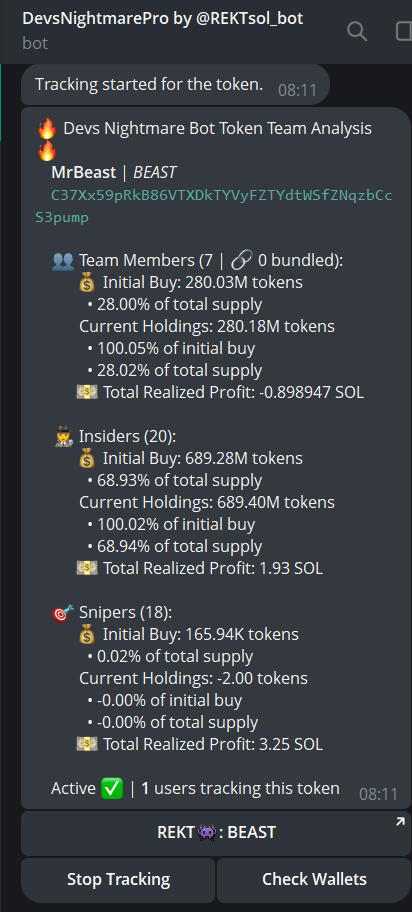412x912 pixels.
Task: Click the external link arrow on REKT button
Action: 400,822
